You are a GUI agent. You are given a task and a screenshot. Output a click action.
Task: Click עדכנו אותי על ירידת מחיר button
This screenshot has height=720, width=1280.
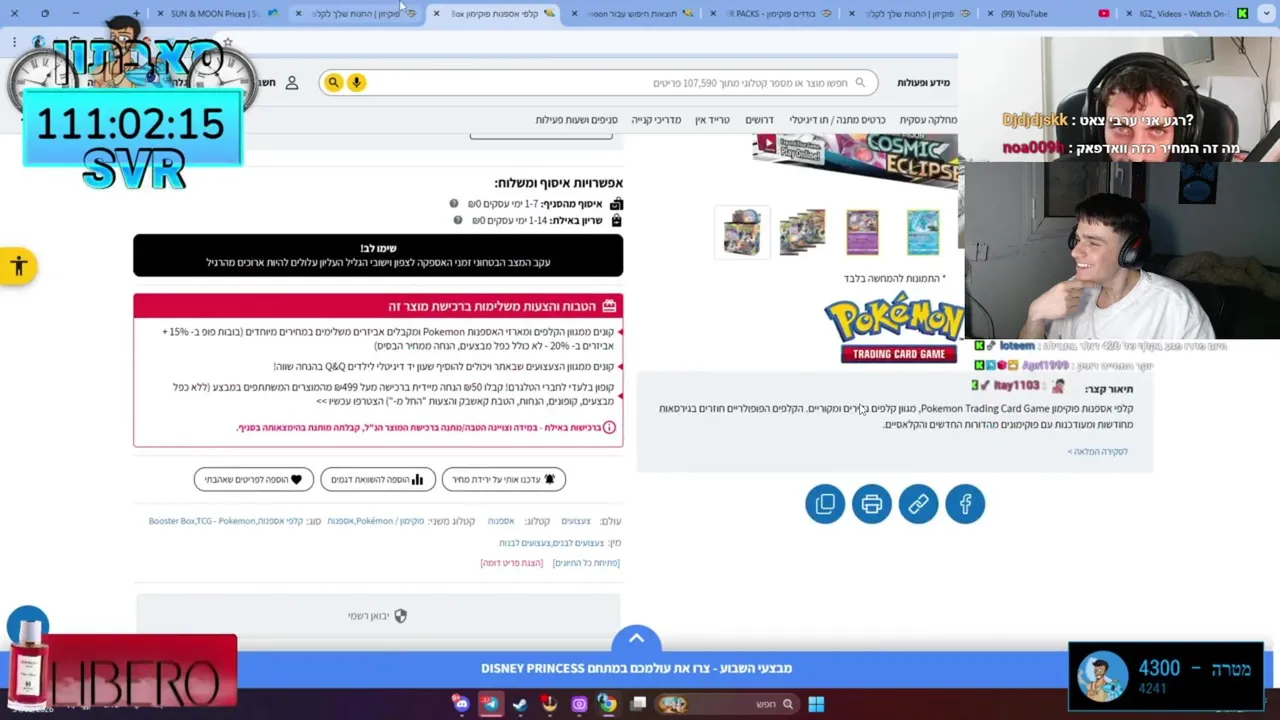(x=504, y=480)
